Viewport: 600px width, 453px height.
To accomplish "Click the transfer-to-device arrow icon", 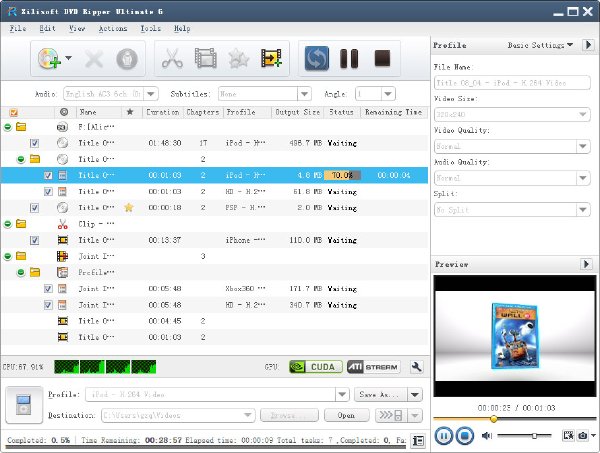I will tap(392, 415).
